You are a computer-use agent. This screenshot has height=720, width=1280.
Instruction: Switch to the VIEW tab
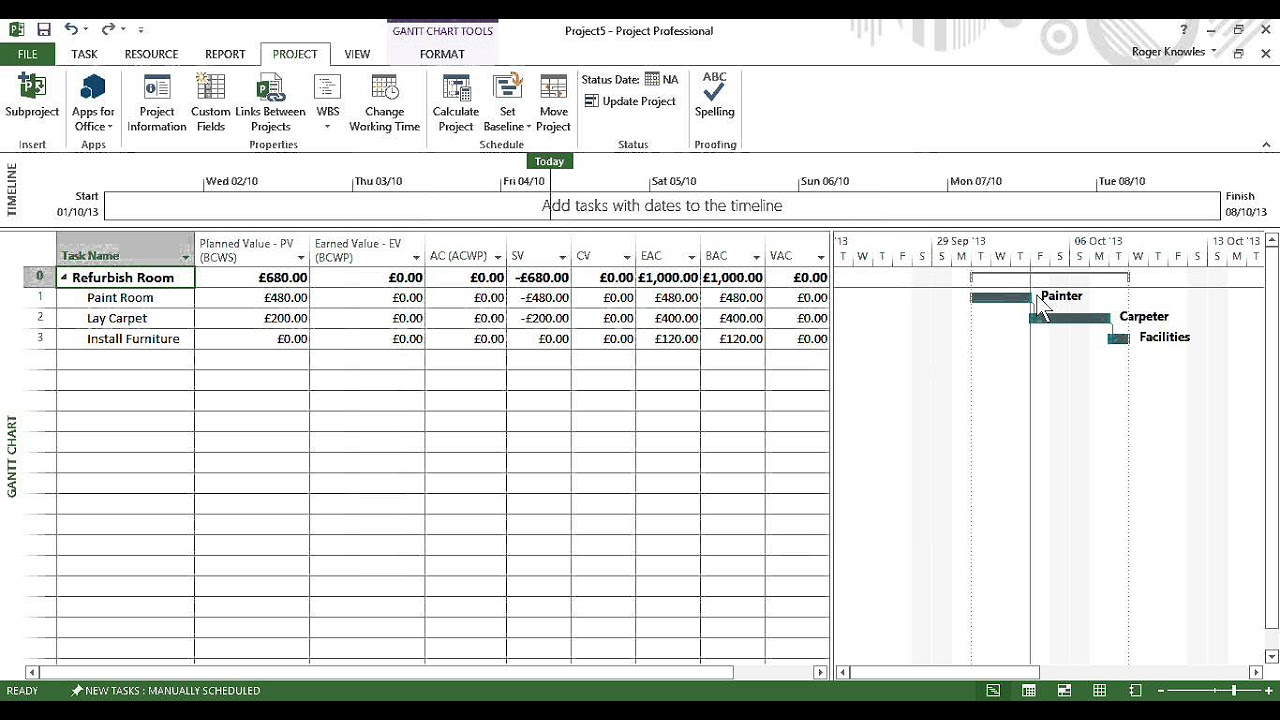(357, 54)
